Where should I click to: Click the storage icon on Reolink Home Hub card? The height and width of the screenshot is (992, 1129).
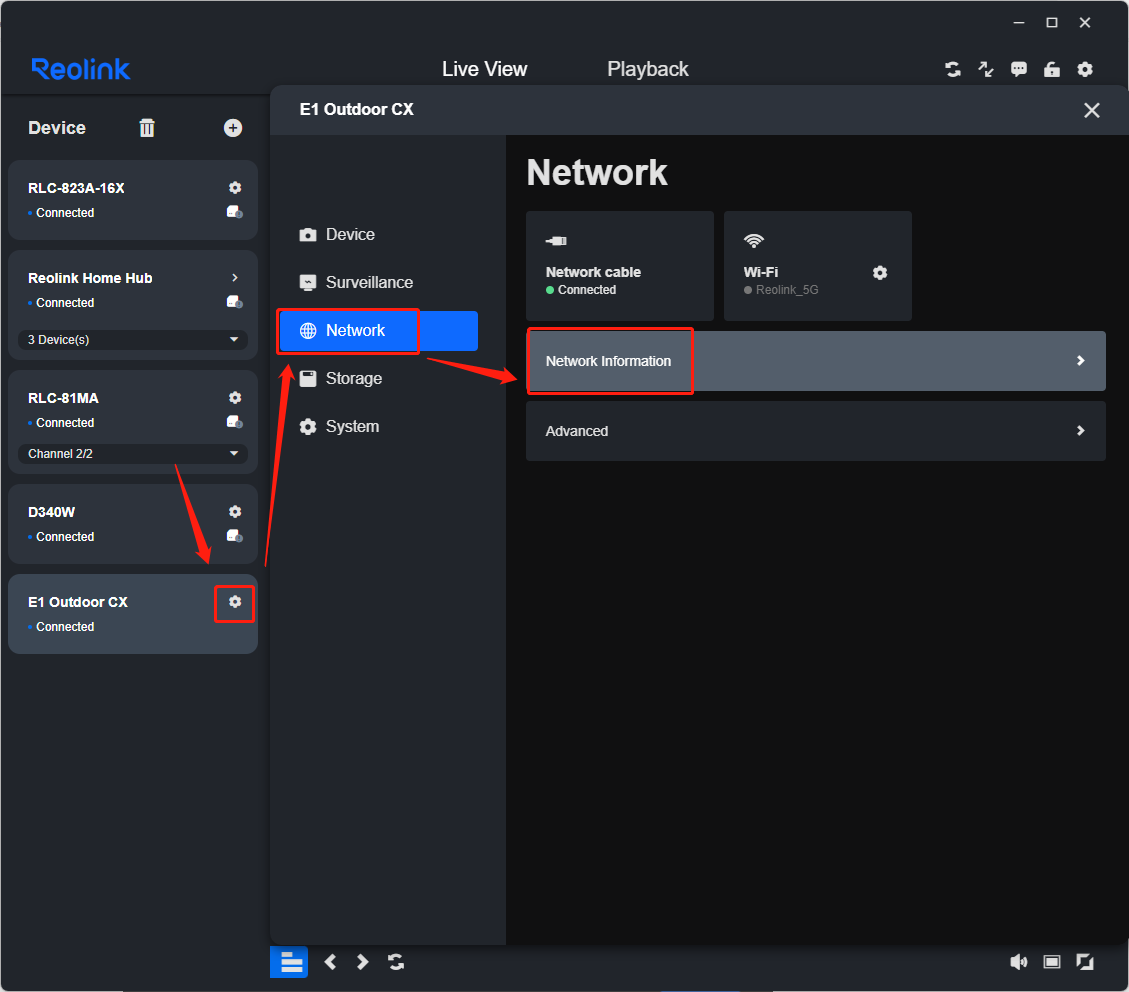235,302
